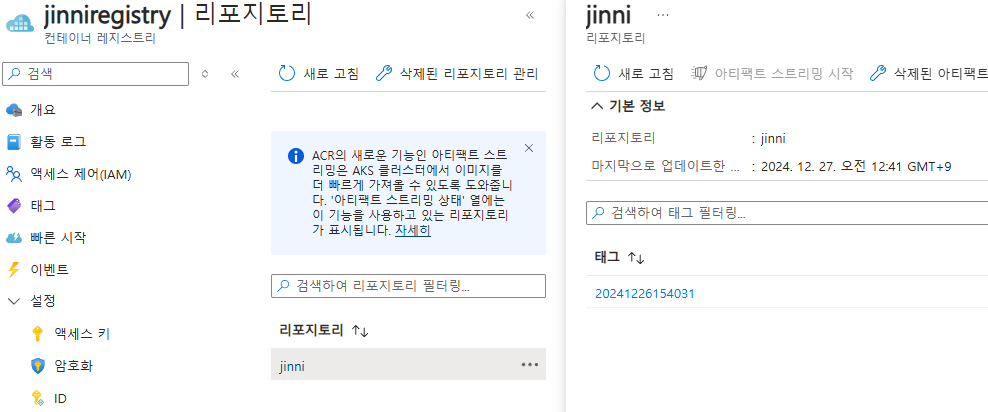Collapse the 기본 정보 section
Image resolution: width=988 pixels, height=412 pixels.
point(597,106)
